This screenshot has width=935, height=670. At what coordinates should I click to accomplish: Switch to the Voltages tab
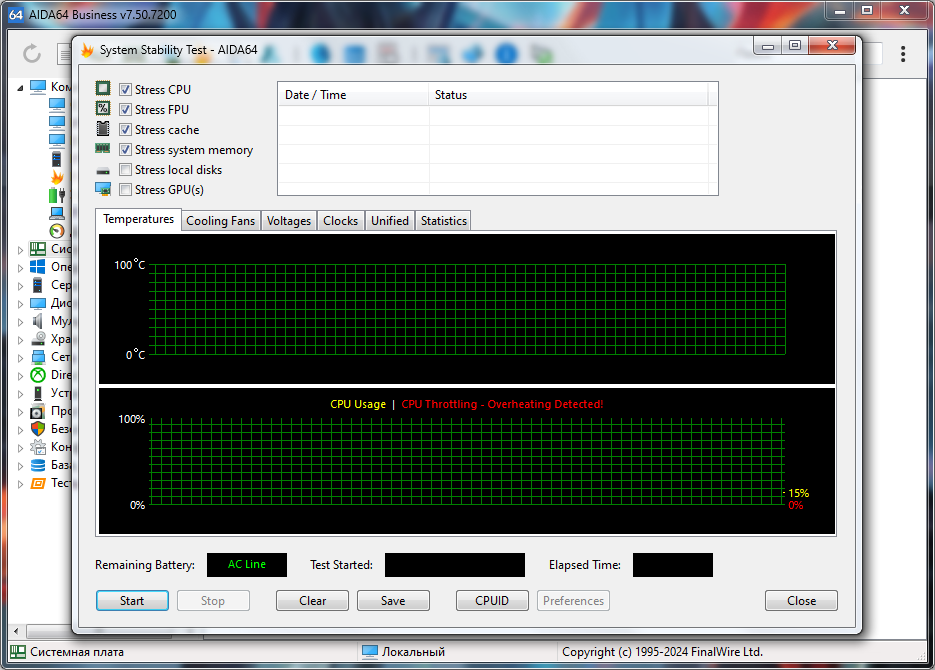[x=289, y=221]
